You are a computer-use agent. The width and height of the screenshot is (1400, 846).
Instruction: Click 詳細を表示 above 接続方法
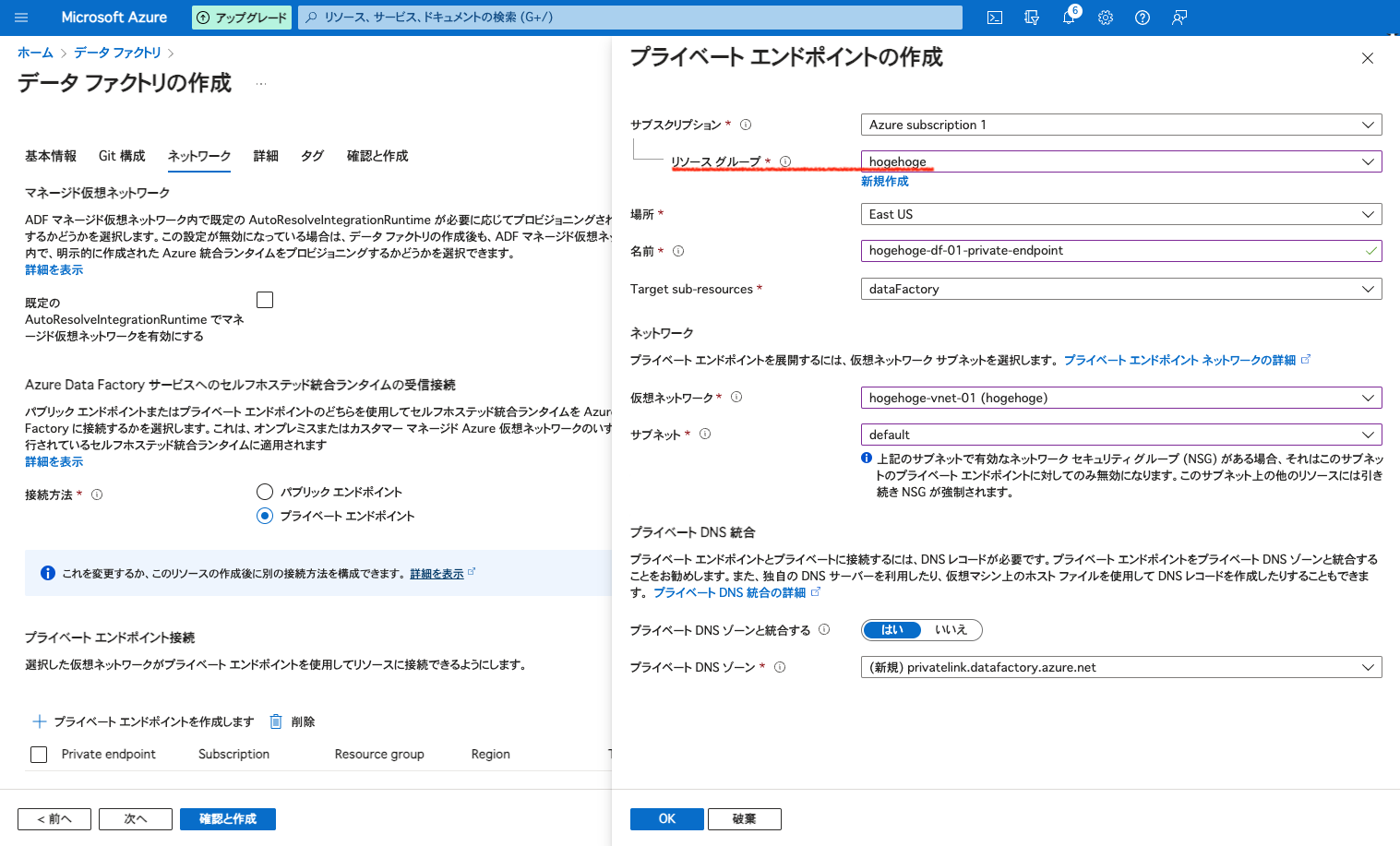[54, 462]
